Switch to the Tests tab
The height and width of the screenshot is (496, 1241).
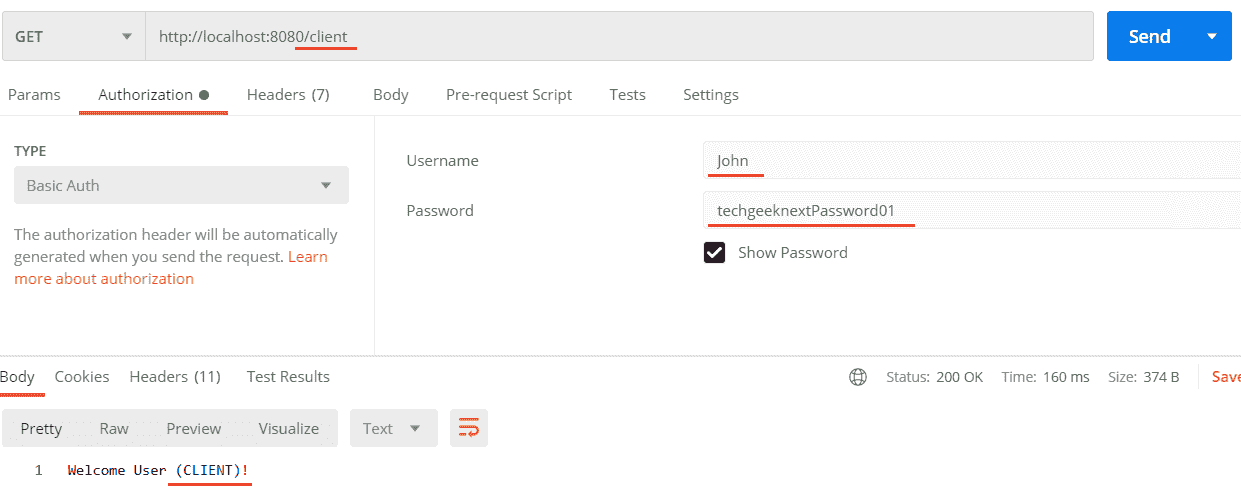627,95
